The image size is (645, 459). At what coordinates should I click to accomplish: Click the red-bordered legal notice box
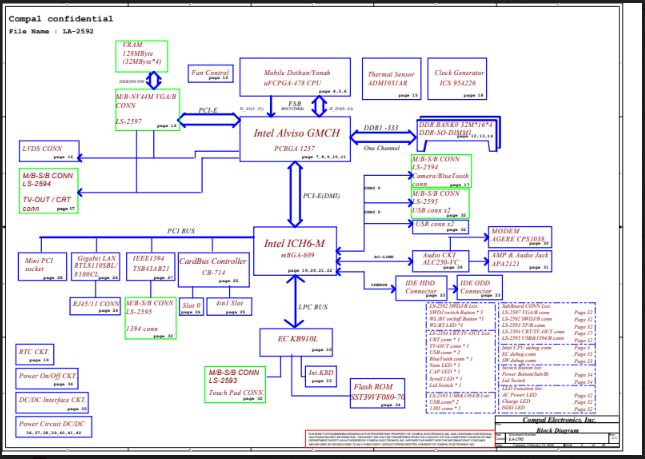coord(400,439)
